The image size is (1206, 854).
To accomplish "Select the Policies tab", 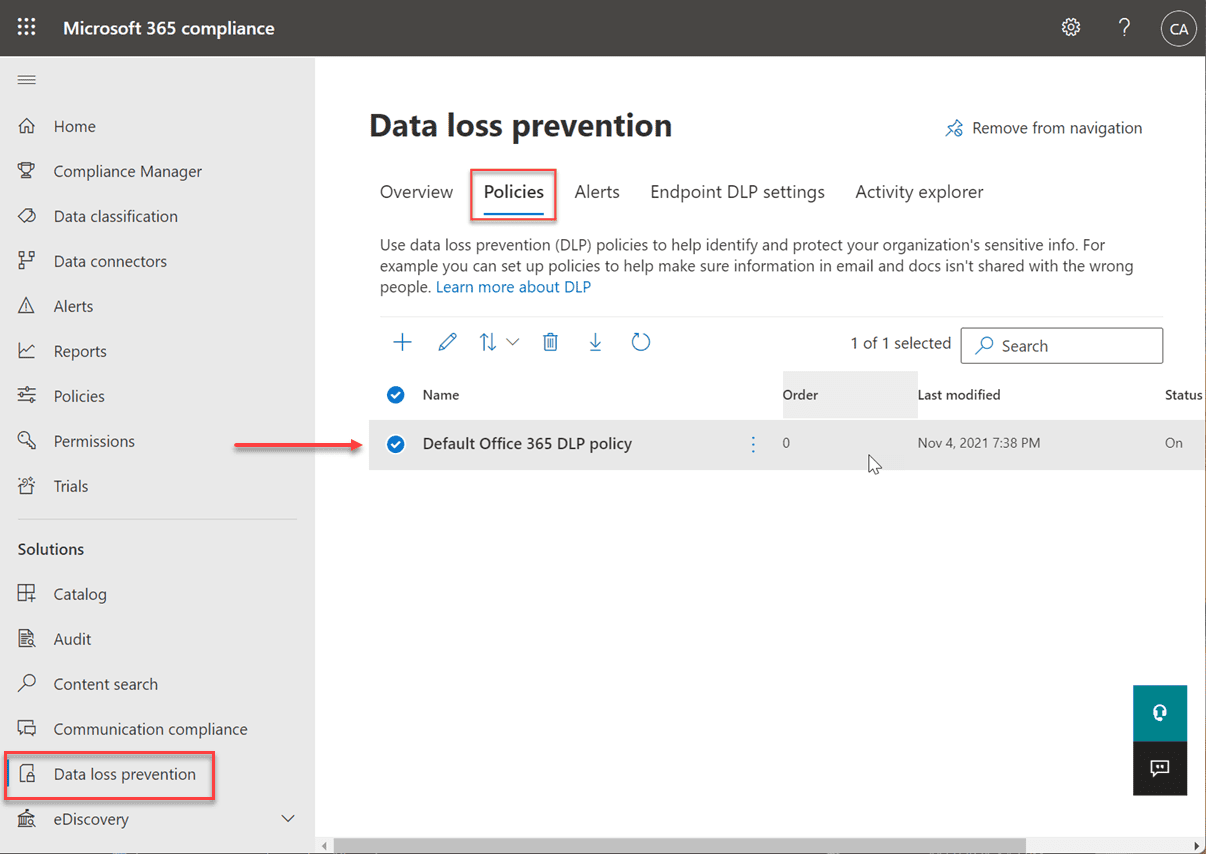I will [514, 192].
